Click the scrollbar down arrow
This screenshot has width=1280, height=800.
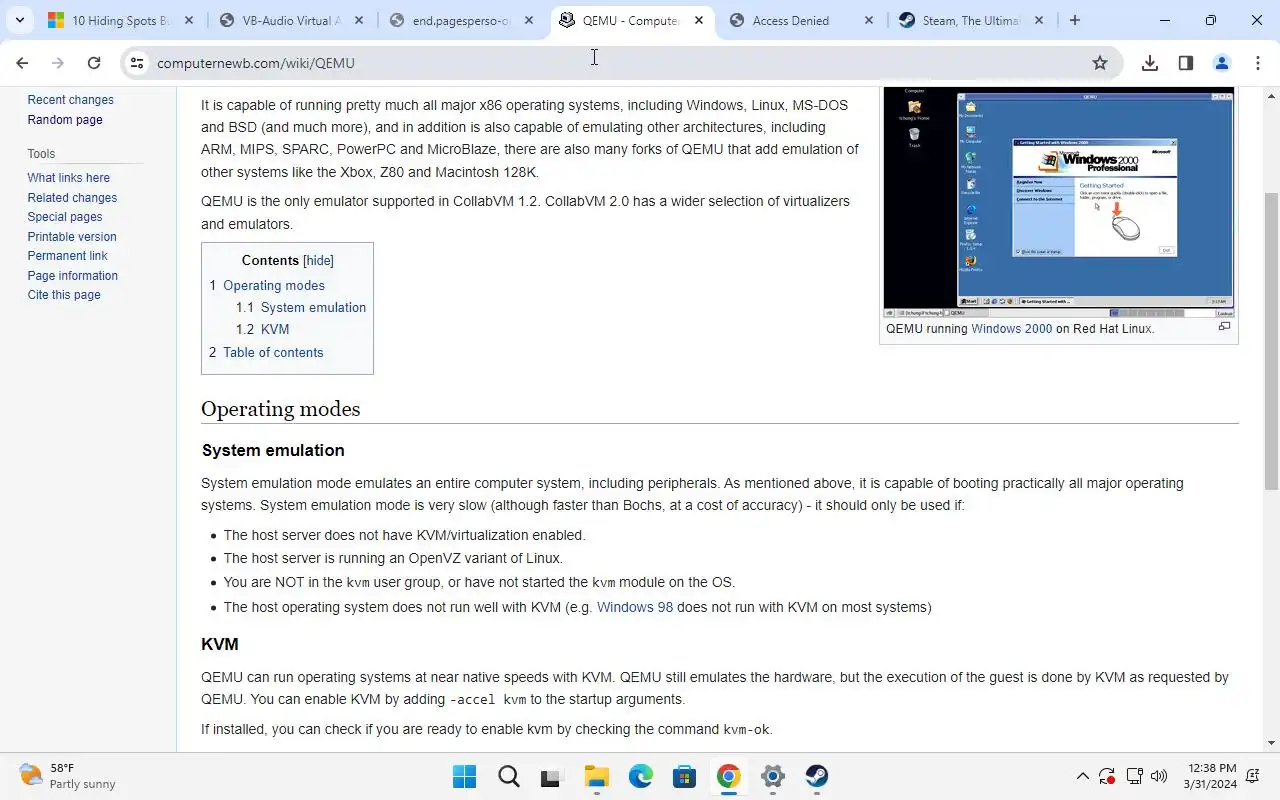(x=1271, y=743)
